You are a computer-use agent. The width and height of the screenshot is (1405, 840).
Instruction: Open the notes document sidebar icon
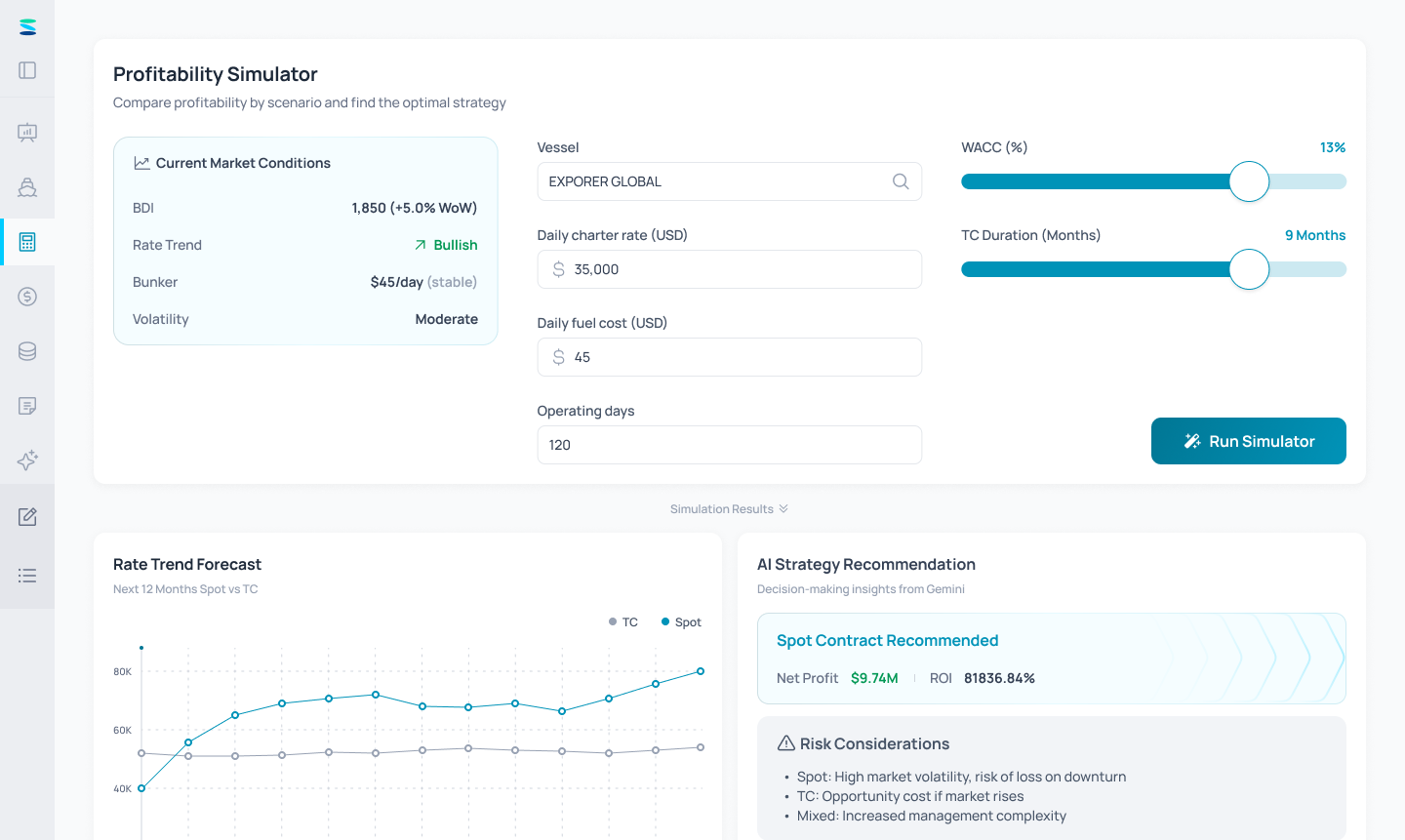(x=27, y=406)
